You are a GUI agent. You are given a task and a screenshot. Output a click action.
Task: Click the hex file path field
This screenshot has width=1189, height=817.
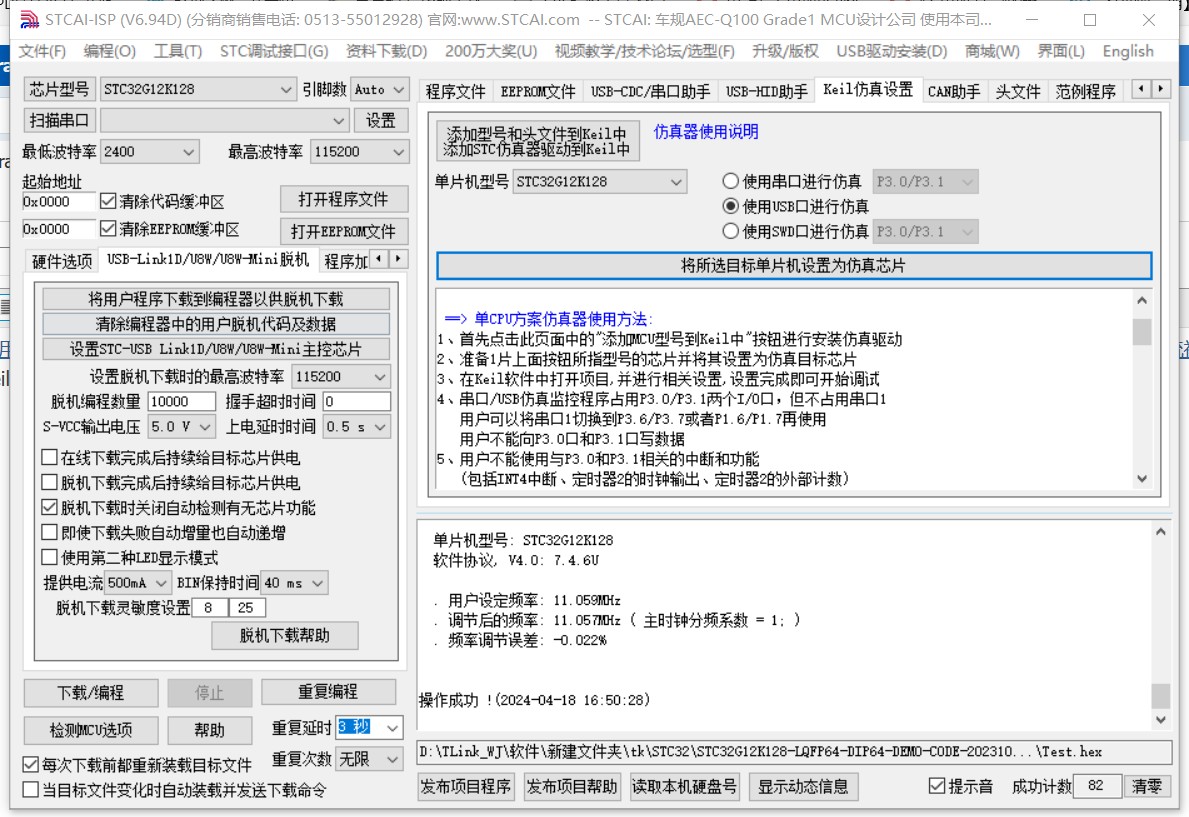794,752
